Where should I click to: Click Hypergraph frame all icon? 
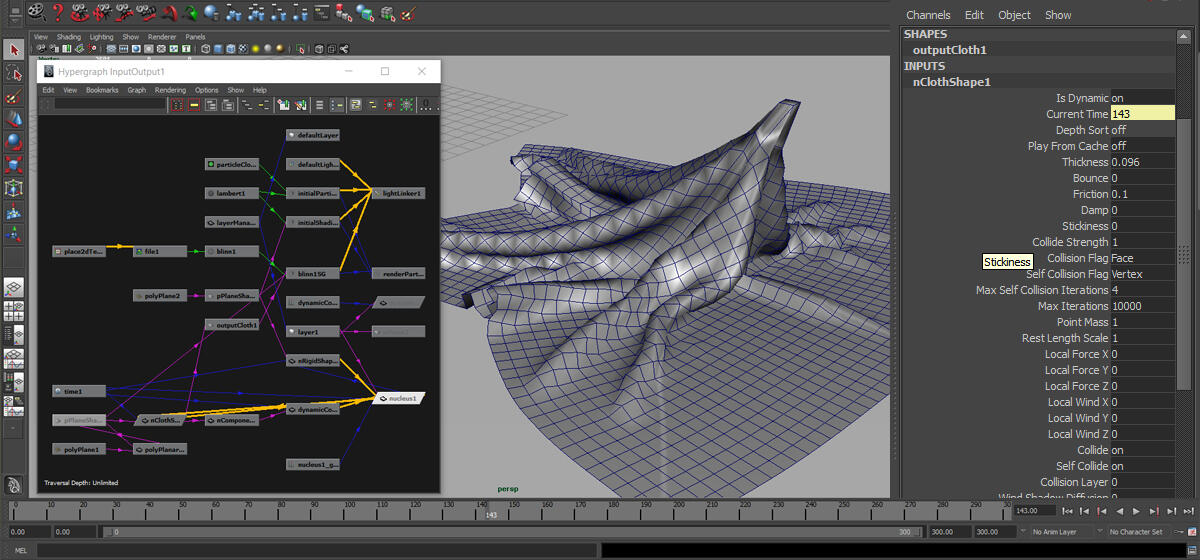pos(177,104)
